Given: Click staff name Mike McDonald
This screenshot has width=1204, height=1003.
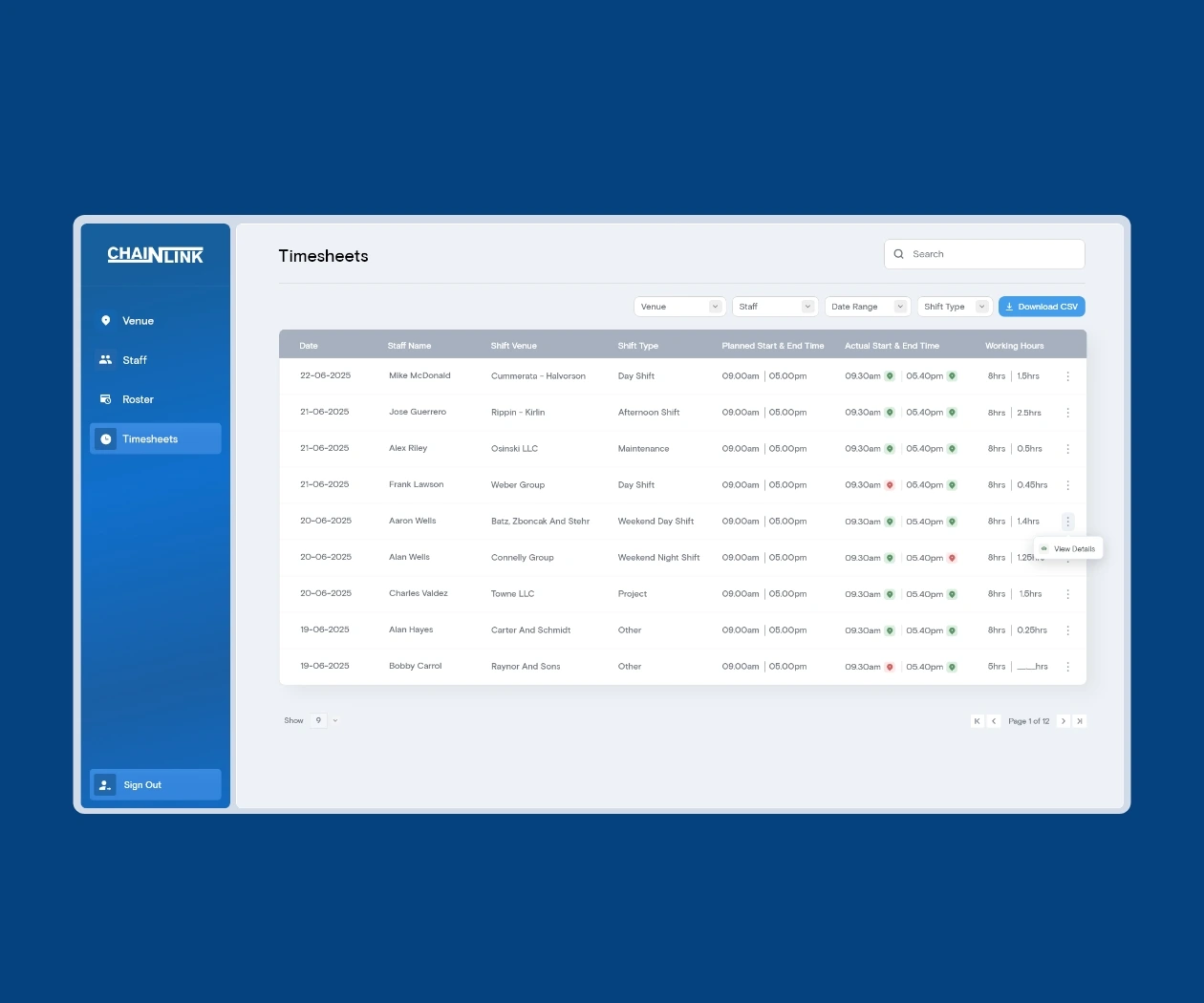Looking at the screenshot, I should 419,375.
